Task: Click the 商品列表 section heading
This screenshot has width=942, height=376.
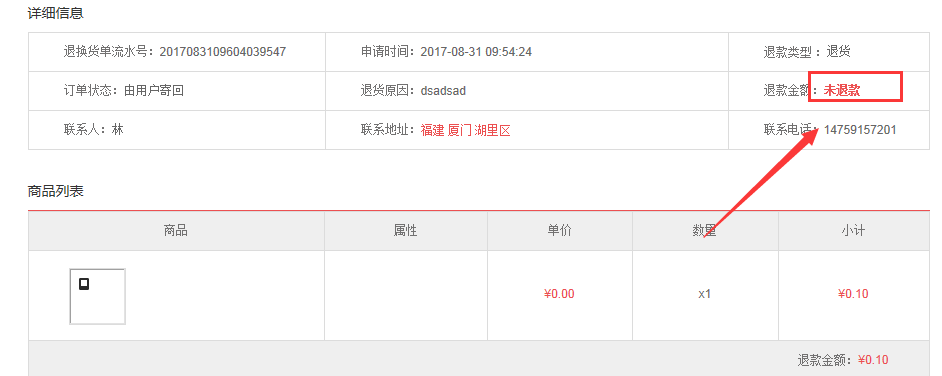Action: pyautogui.click(x=55, y=192)
